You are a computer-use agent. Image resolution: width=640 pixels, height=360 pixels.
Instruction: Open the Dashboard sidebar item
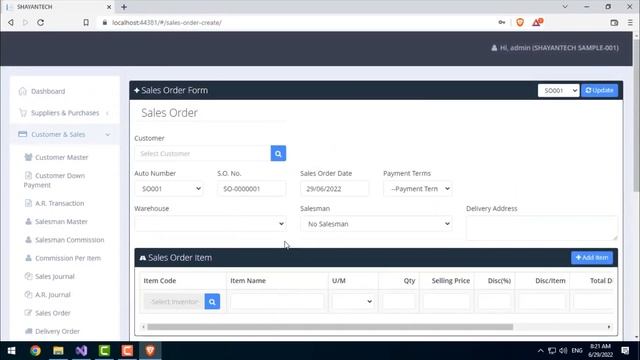(x=48, y=91)
